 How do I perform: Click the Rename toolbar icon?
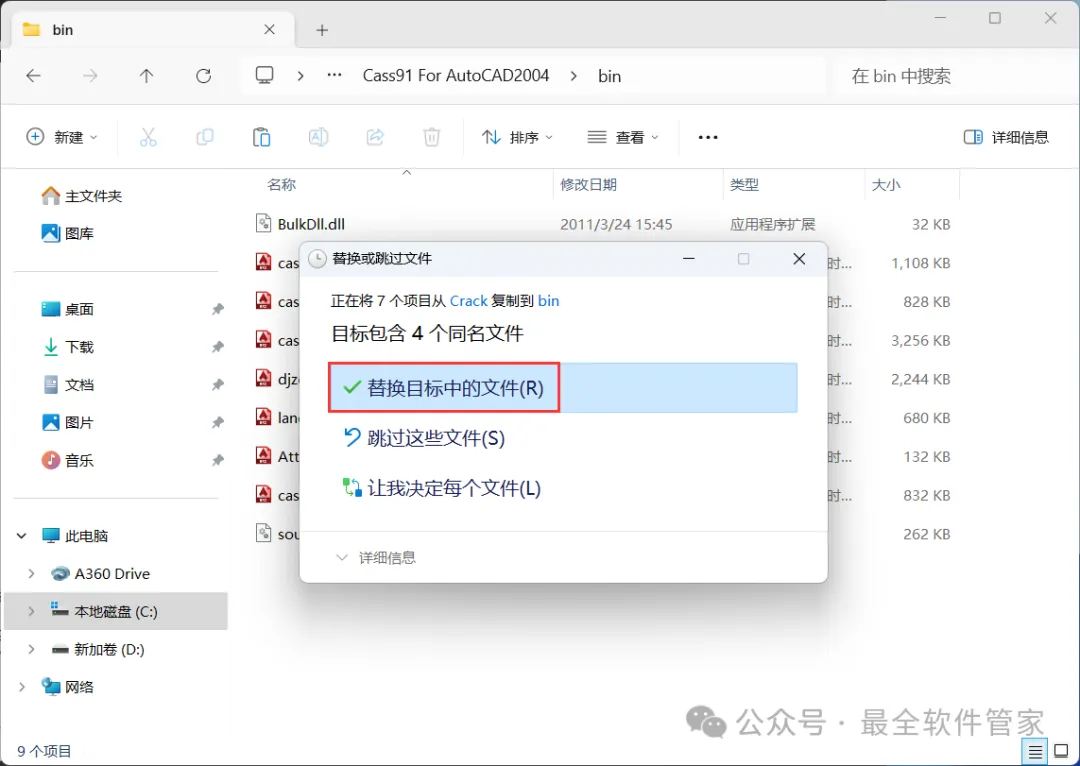(318, 137)
